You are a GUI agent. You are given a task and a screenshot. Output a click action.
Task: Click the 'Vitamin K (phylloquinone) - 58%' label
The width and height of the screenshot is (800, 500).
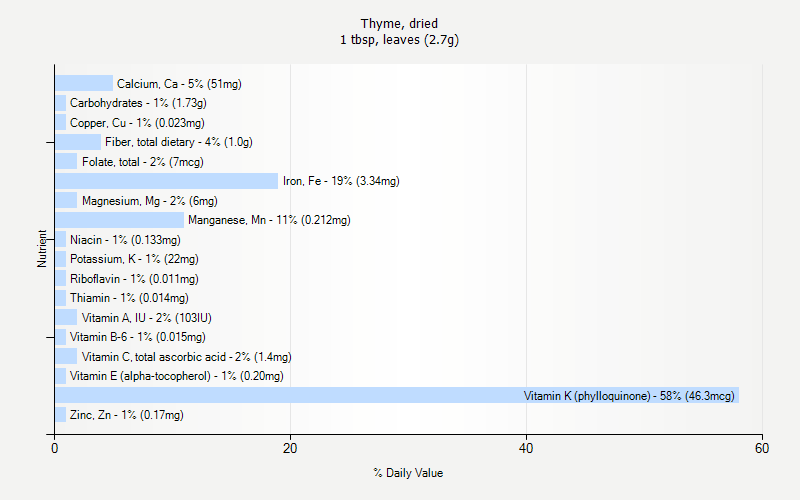click(603, 396)
